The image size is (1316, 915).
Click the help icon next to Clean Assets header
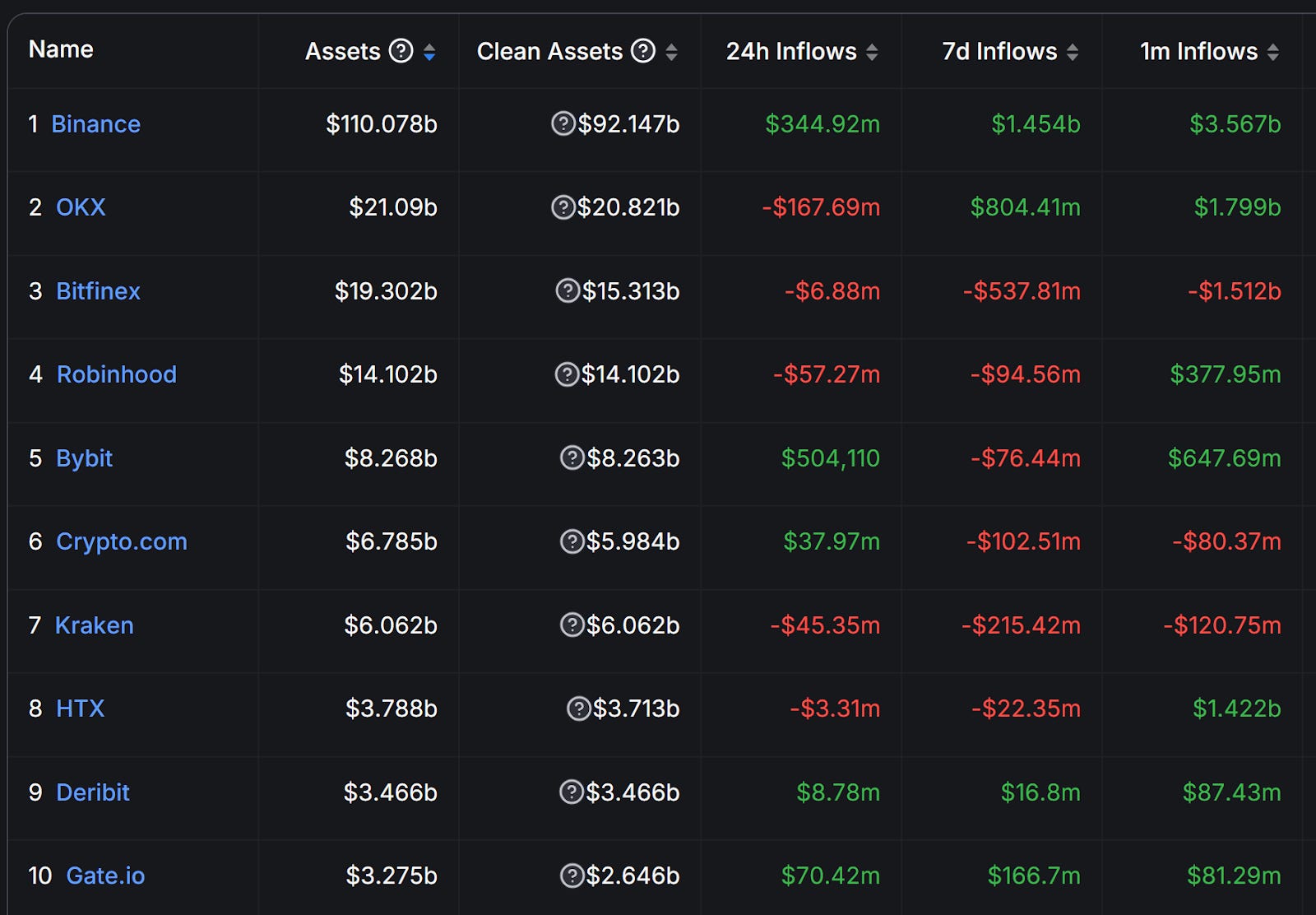643,51
